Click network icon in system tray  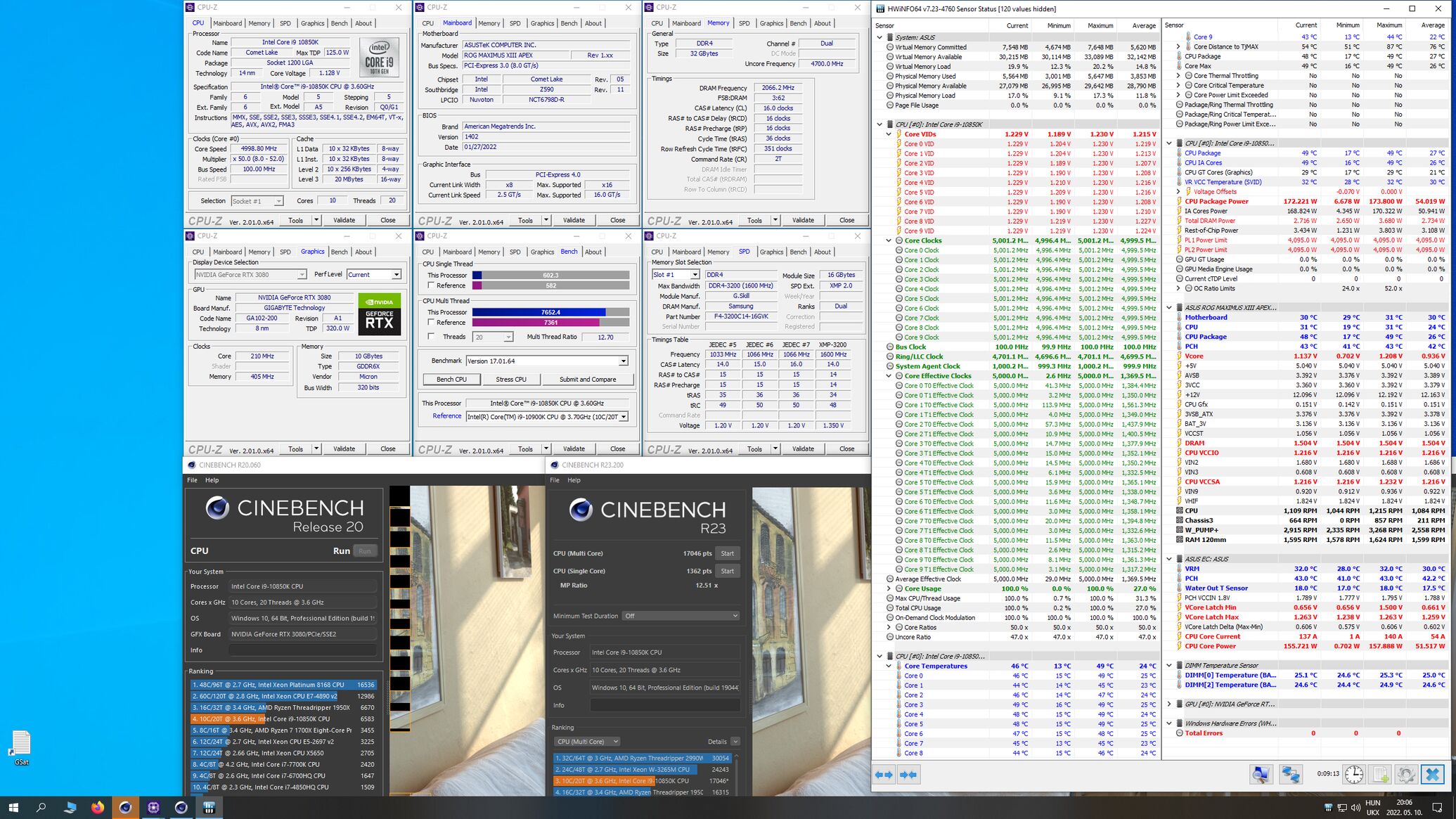click(1342, 808)
